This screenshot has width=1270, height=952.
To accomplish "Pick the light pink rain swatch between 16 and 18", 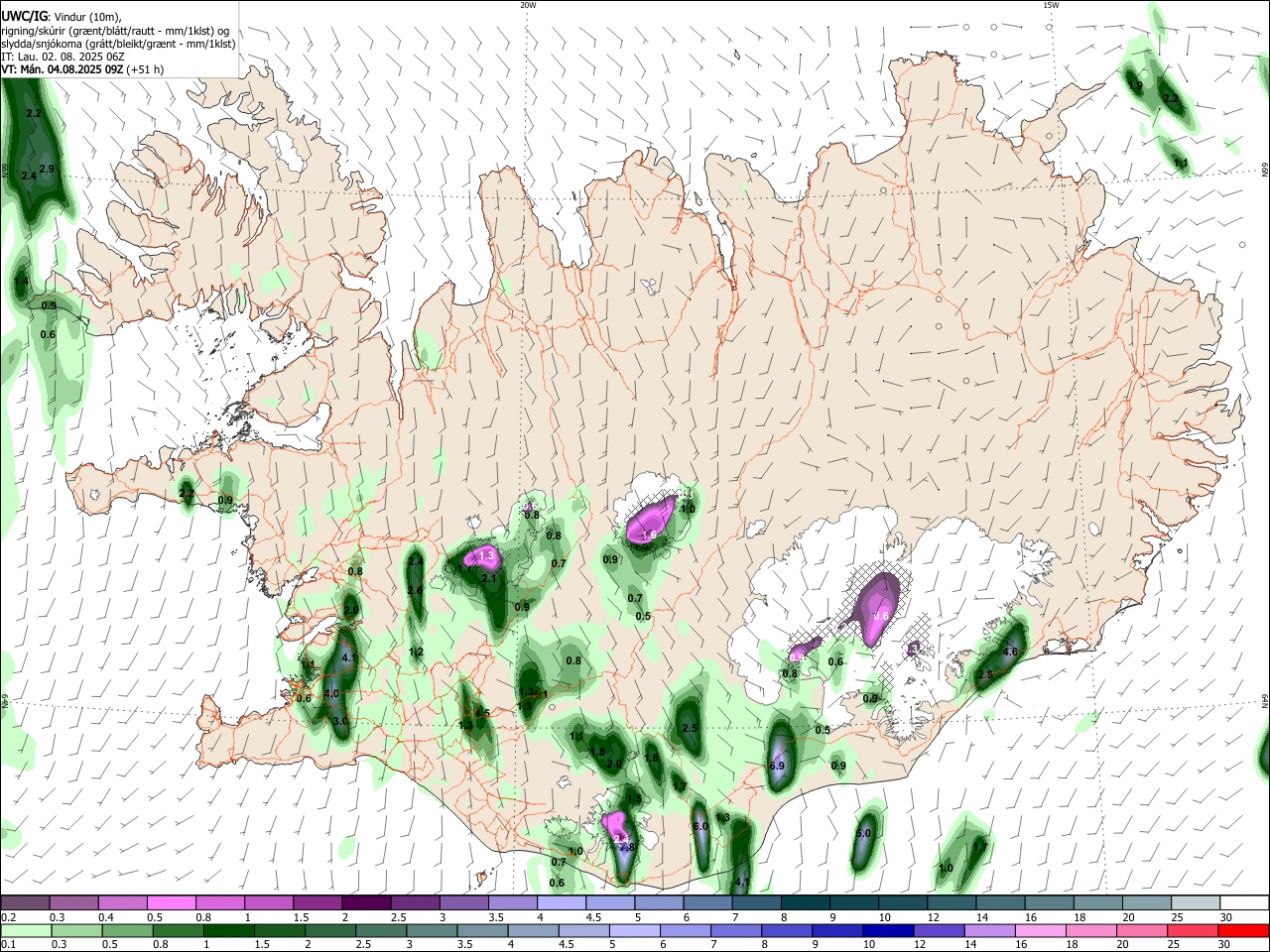I will pos(1042,930).
